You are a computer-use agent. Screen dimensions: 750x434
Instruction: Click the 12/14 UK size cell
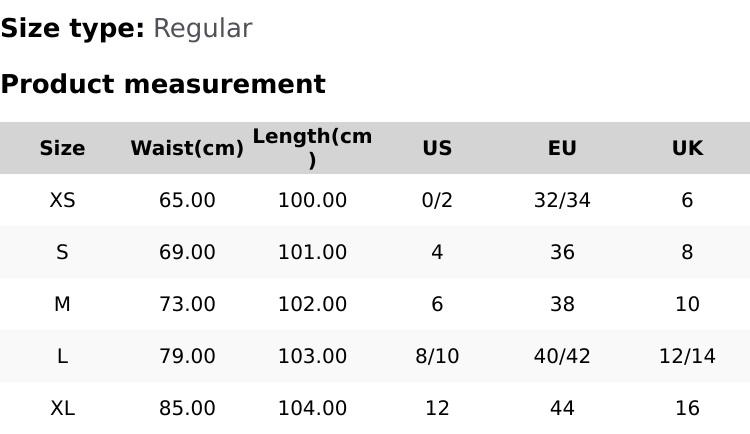(x=687, y=357)
